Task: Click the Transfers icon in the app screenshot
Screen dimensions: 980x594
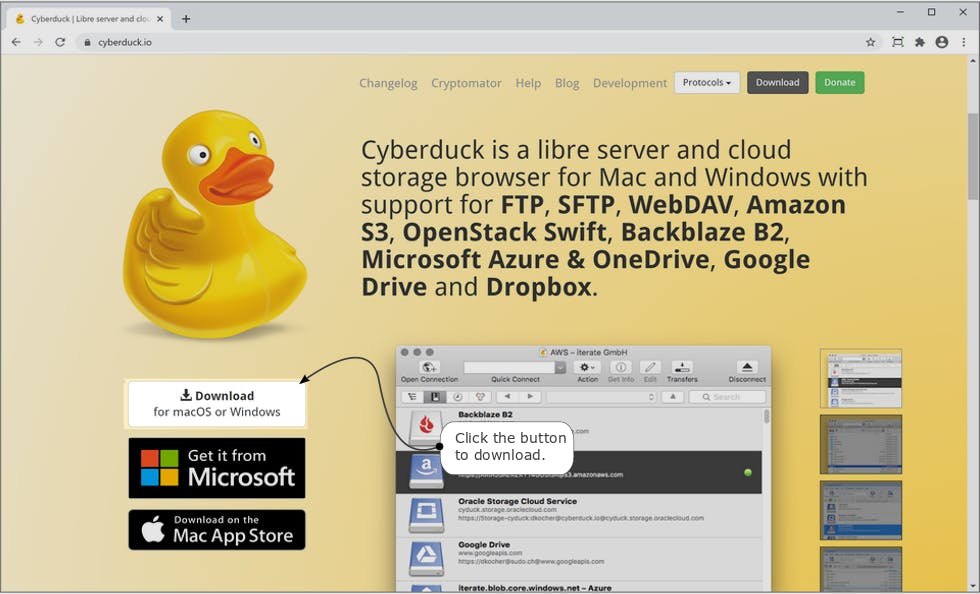Action: 682,368
